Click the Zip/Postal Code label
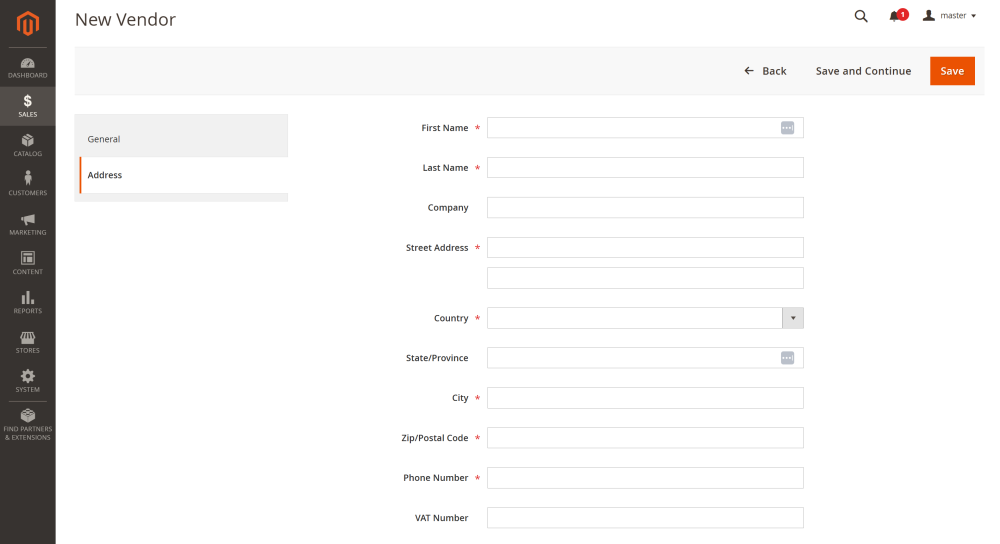Screen dimensions: 1000x544 coord(434,438)
